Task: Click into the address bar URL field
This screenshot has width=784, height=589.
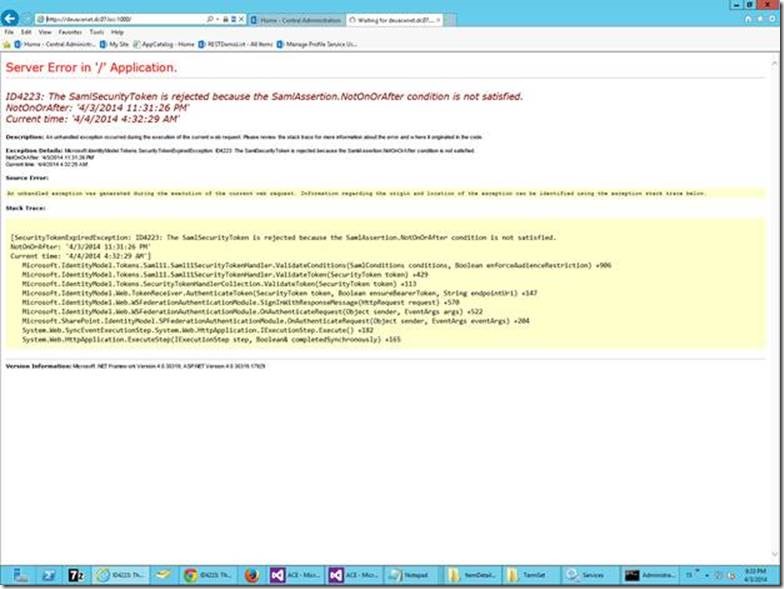Action: click(120, 19)
